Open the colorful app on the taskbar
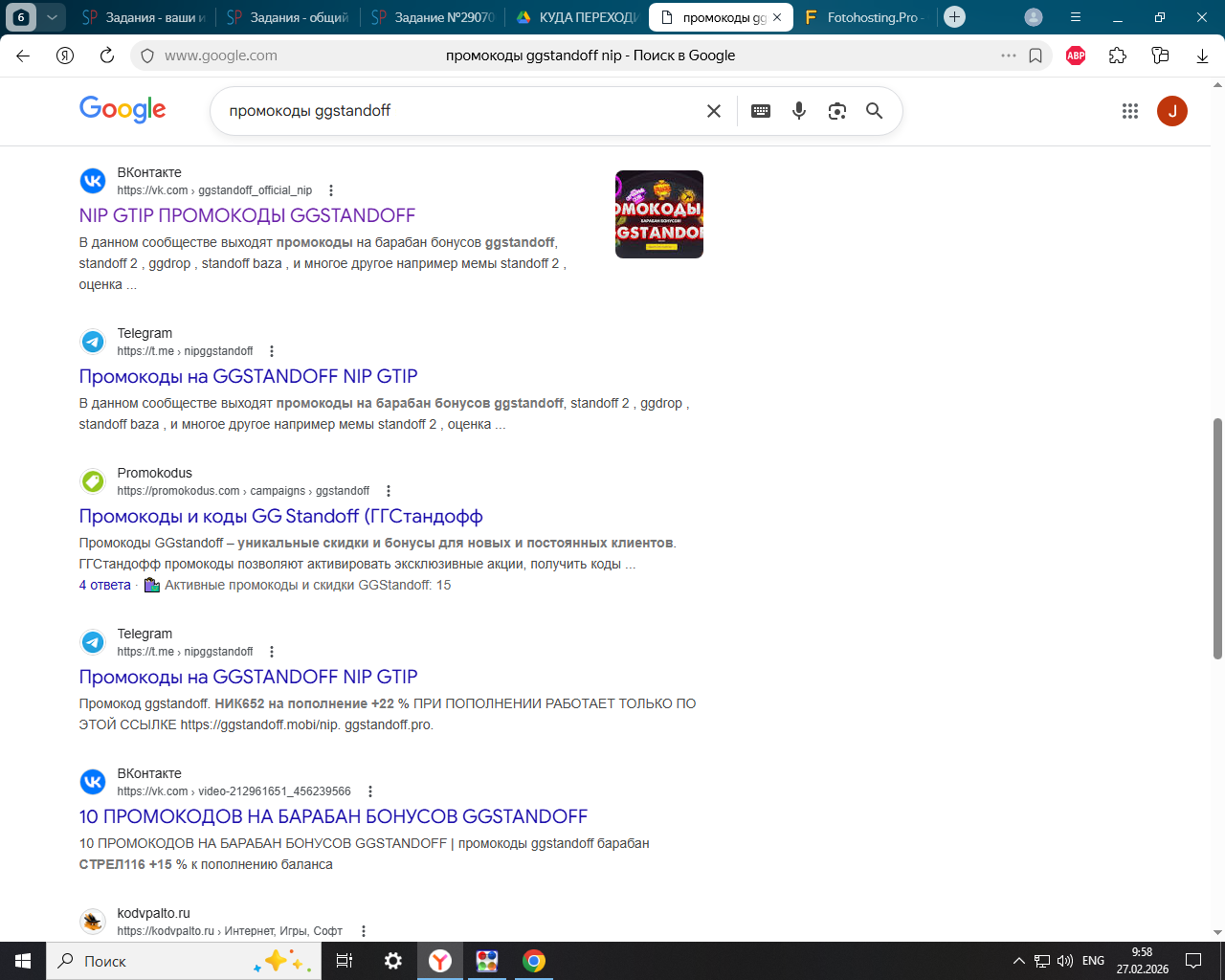 (x=487, y=961)
